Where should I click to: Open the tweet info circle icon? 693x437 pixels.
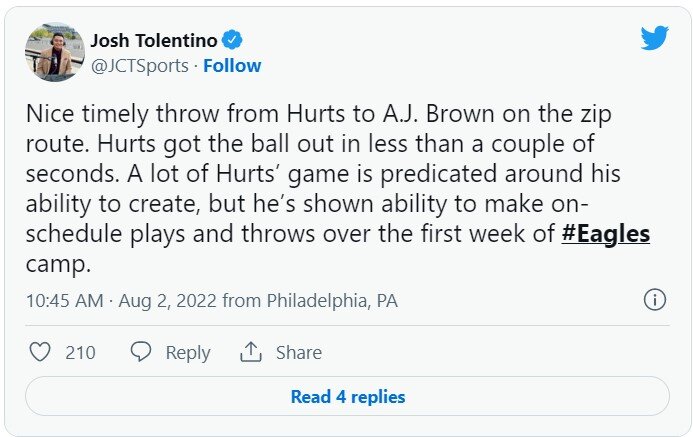(655, 300)
